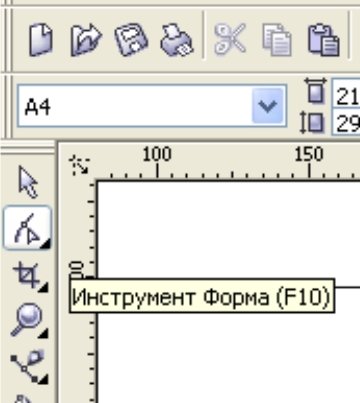Select the Shape tool (Инструмент Форма)
The width and height of the screenshot is (360, 403).
coord(27,228)
